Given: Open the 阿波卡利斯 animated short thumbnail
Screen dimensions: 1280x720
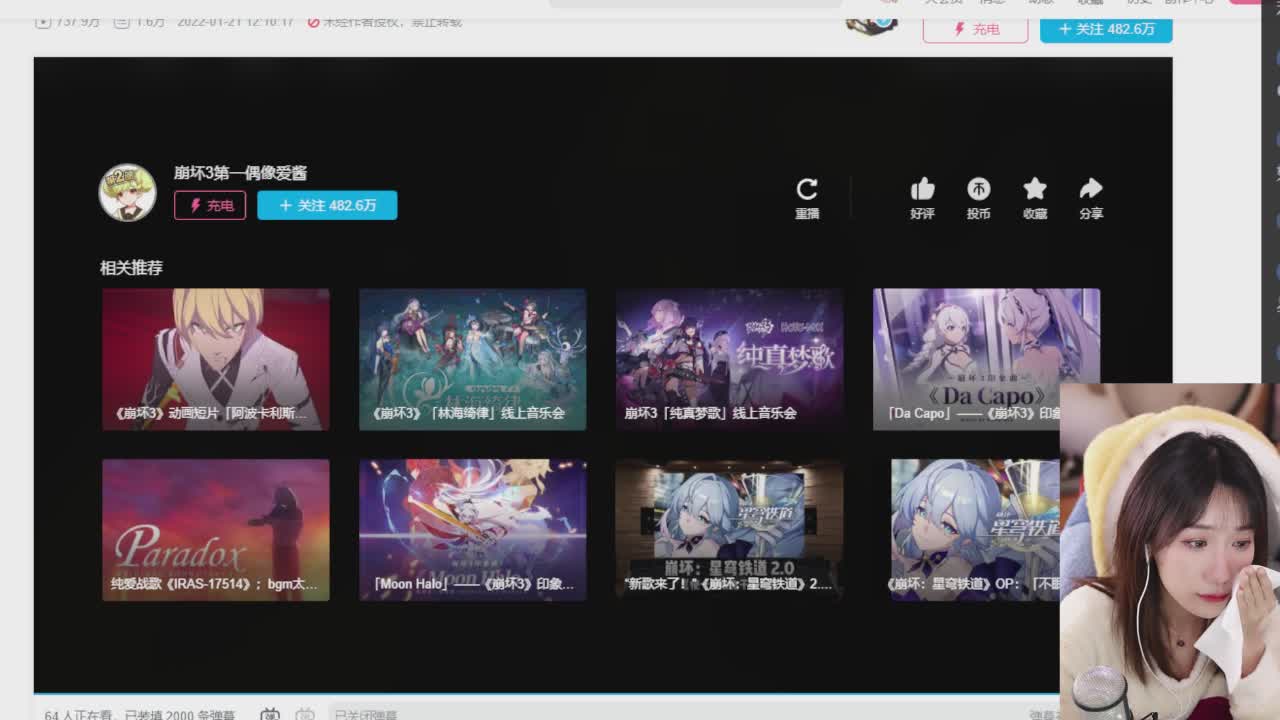Looking at the screenshot, I should [216, 359].
